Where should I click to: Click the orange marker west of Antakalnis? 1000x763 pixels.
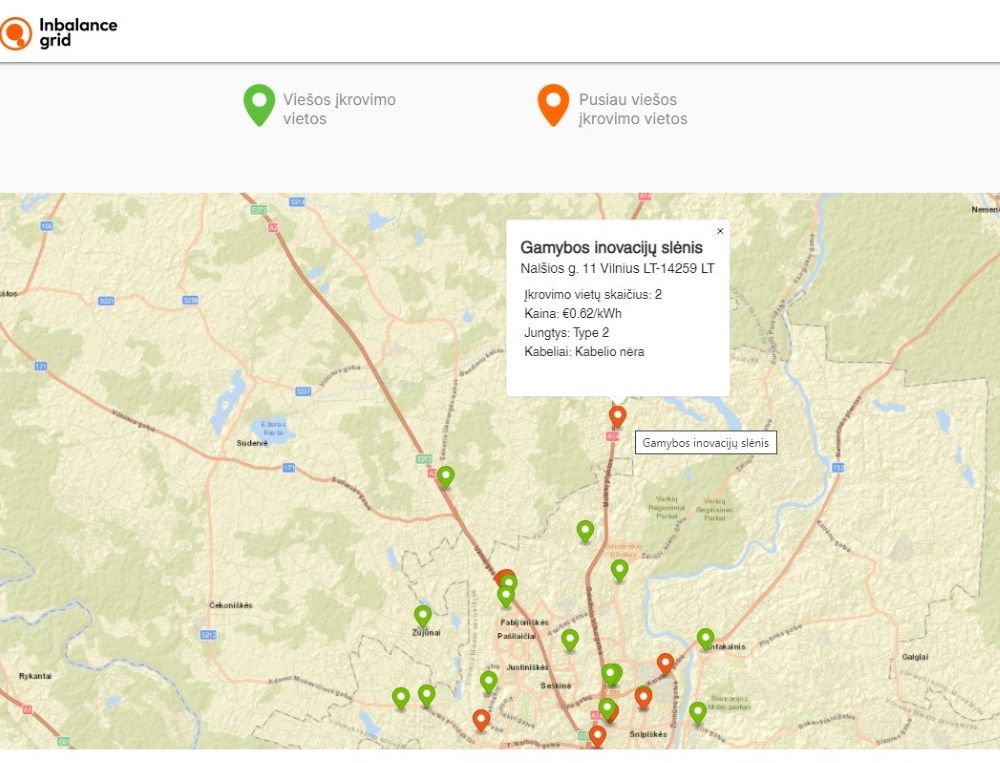[x=665, y=663]
